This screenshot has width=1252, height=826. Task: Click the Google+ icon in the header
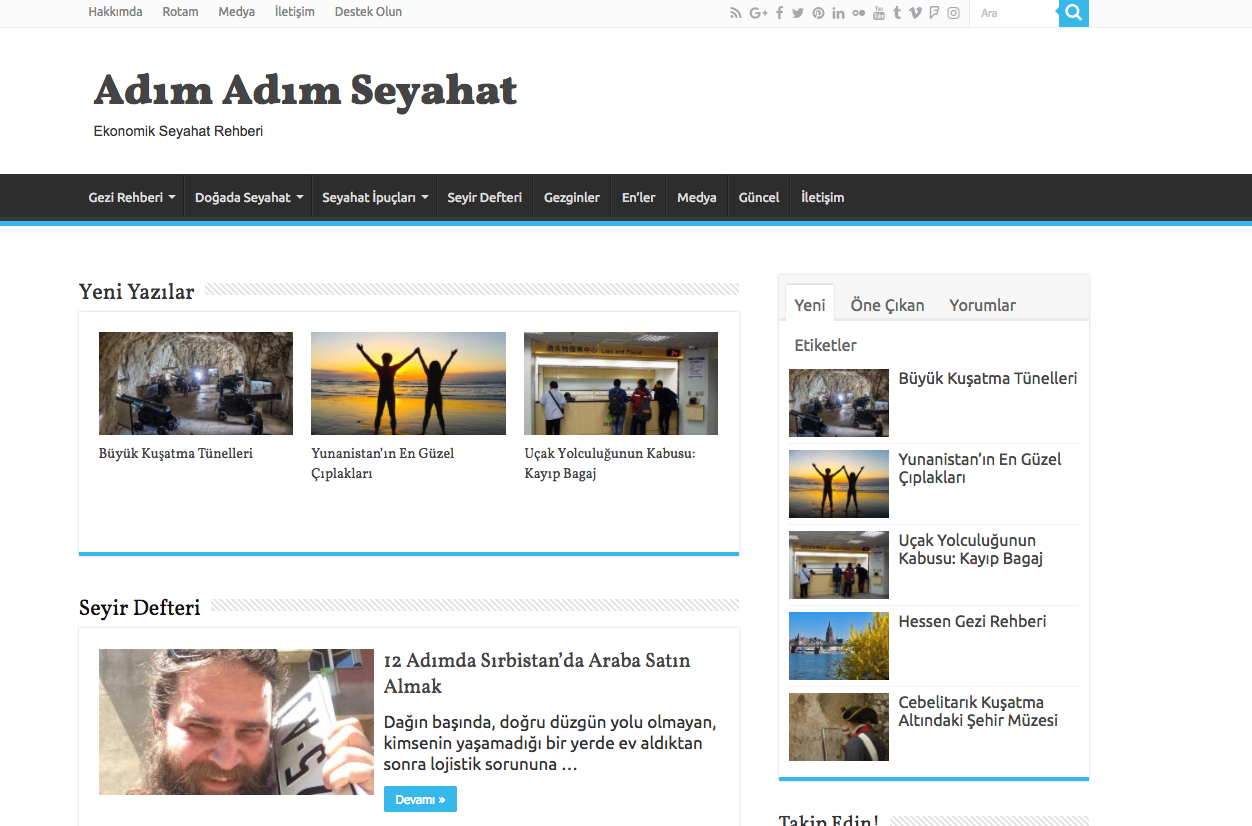coord(758,13)
